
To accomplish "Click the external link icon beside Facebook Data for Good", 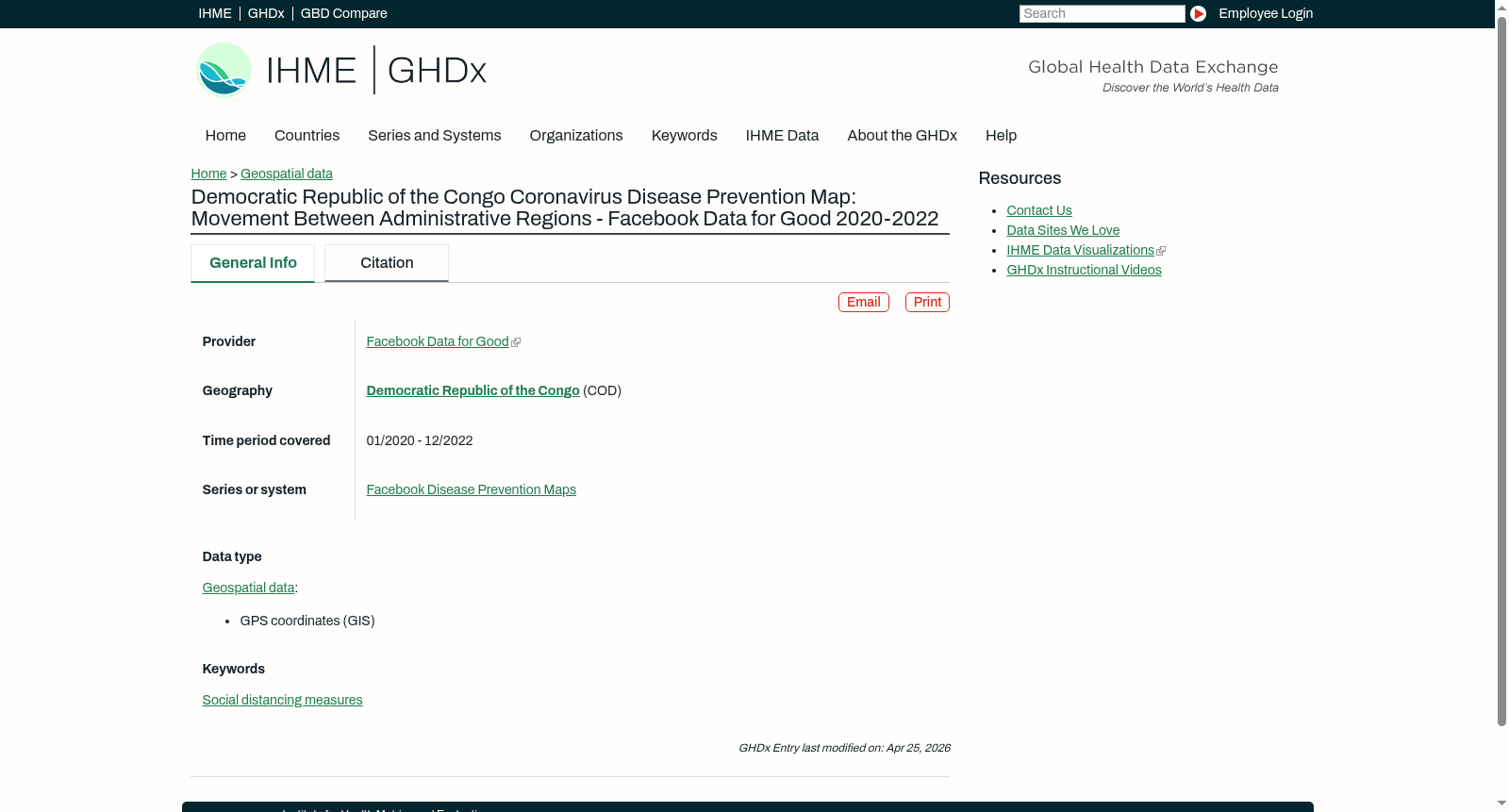I will [x=516, y=342].
